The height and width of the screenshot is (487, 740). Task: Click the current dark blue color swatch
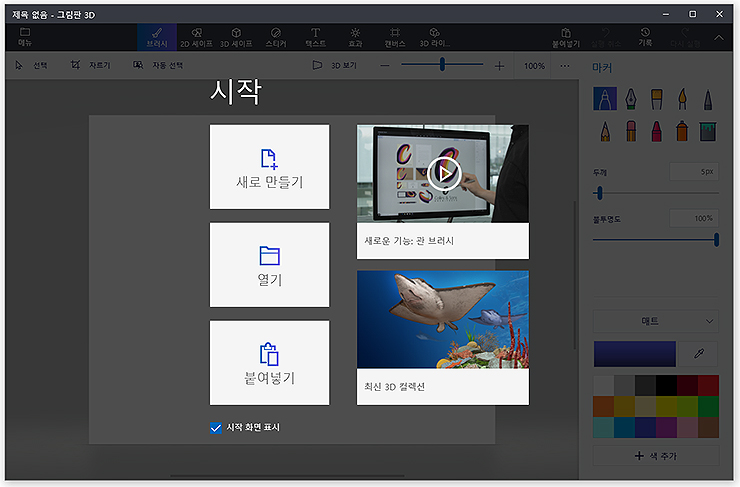[635, 354]
